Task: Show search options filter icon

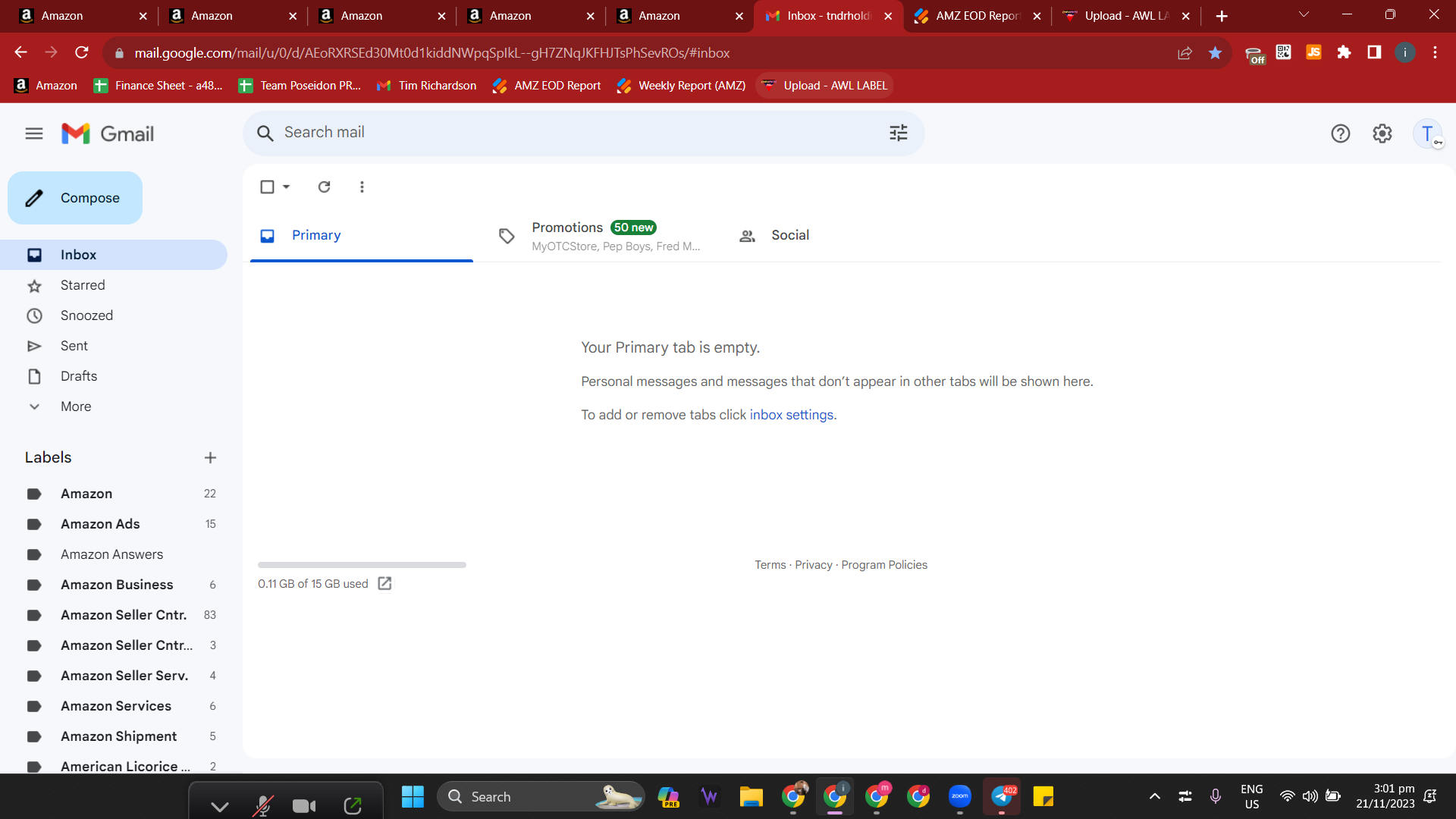Action: point(899,133)
